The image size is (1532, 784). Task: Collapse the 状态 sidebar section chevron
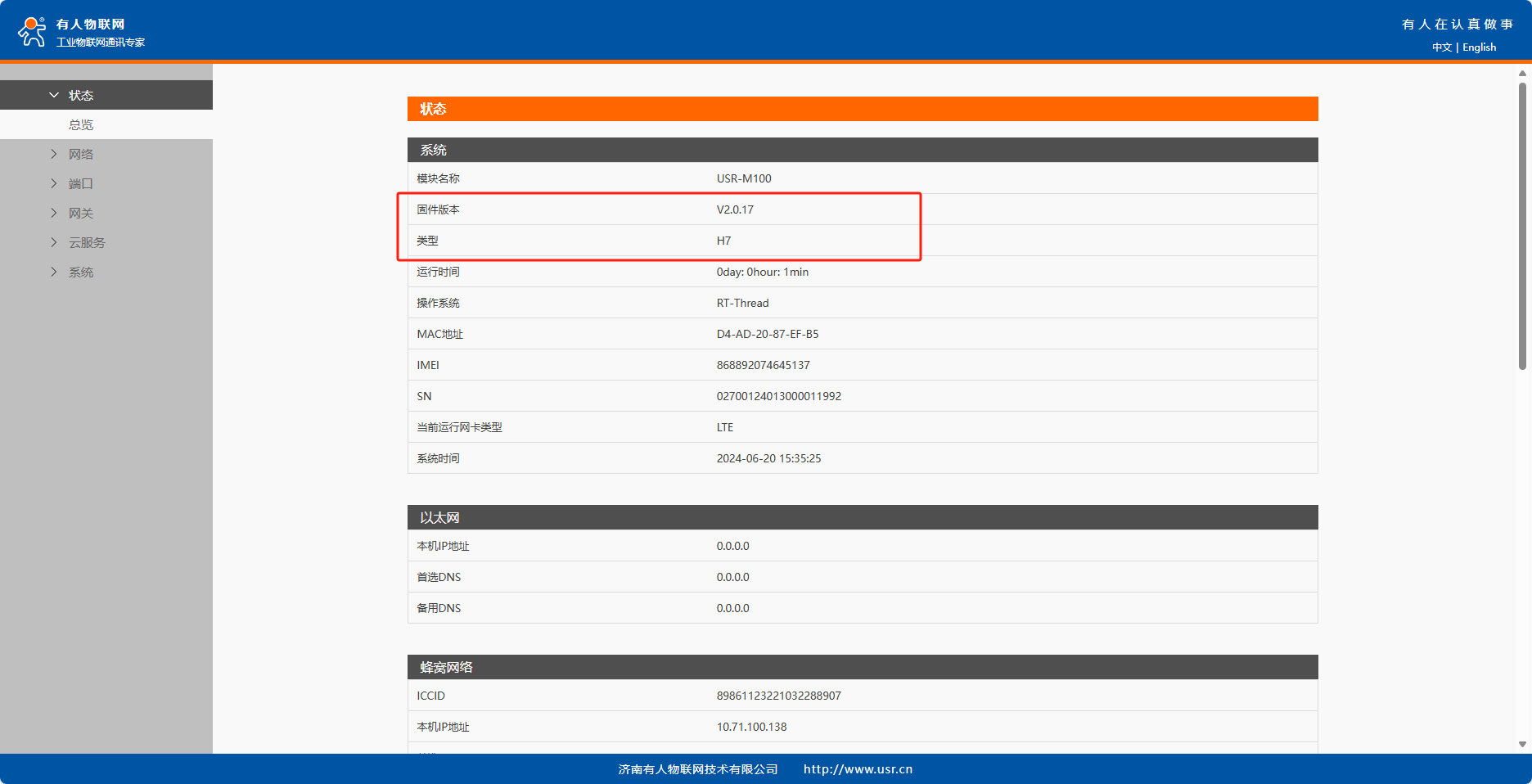[x=54, y=95]
